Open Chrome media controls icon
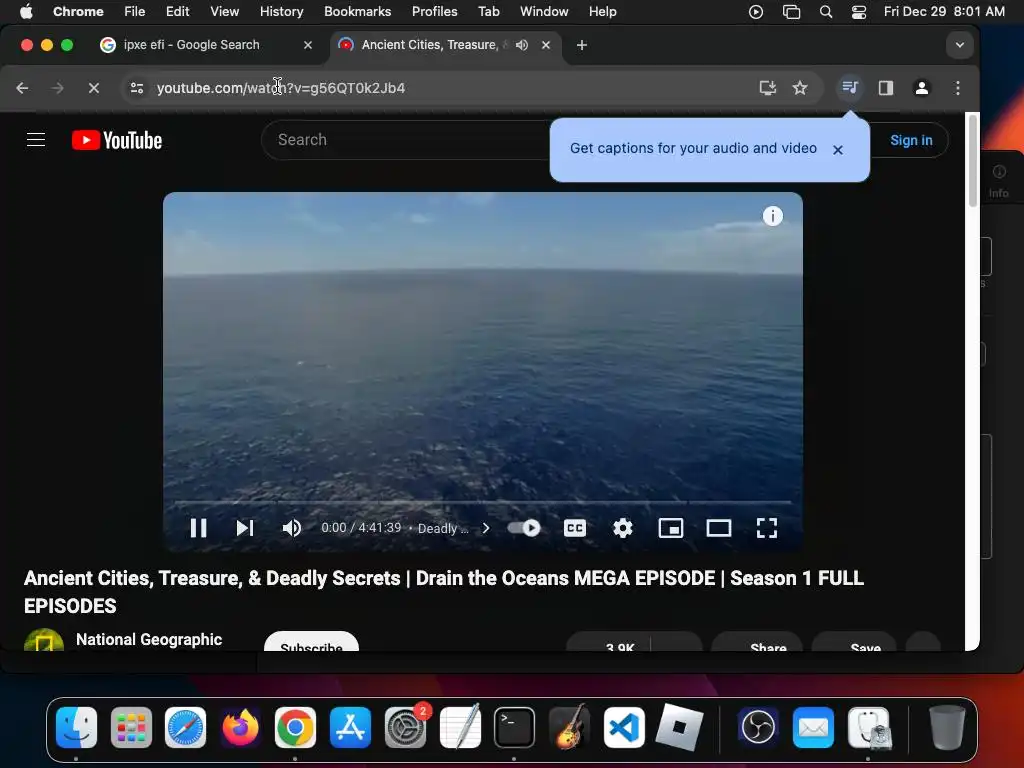1024x768 pixels. [850, 88]
